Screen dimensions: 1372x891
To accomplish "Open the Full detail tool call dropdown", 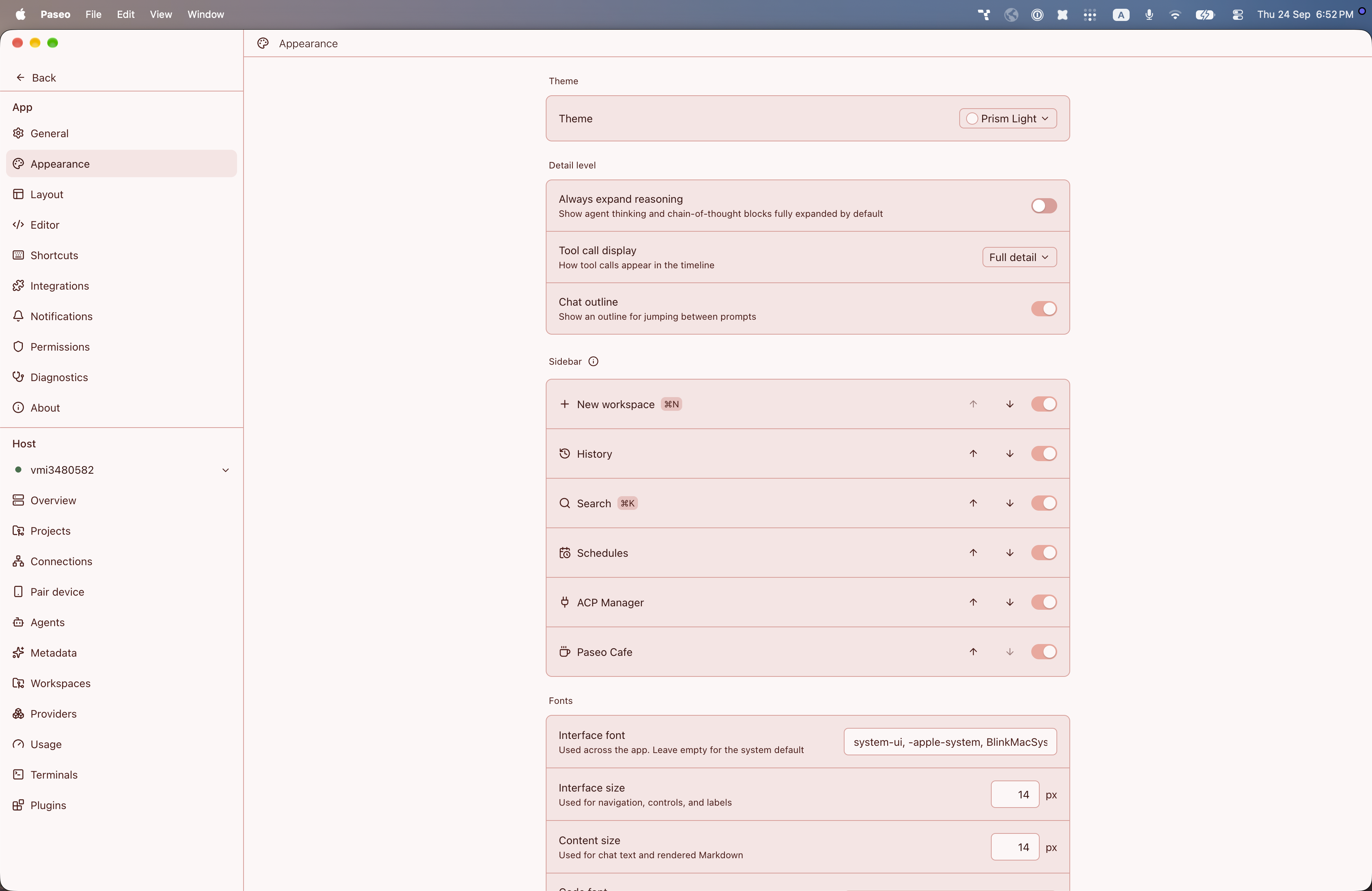I will tap(1019, 257).
